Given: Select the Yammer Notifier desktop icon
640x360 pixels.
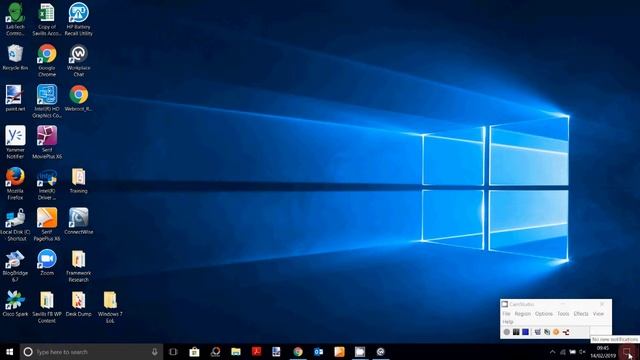Looking at the screenshot, I should click(x=15, y=142).
